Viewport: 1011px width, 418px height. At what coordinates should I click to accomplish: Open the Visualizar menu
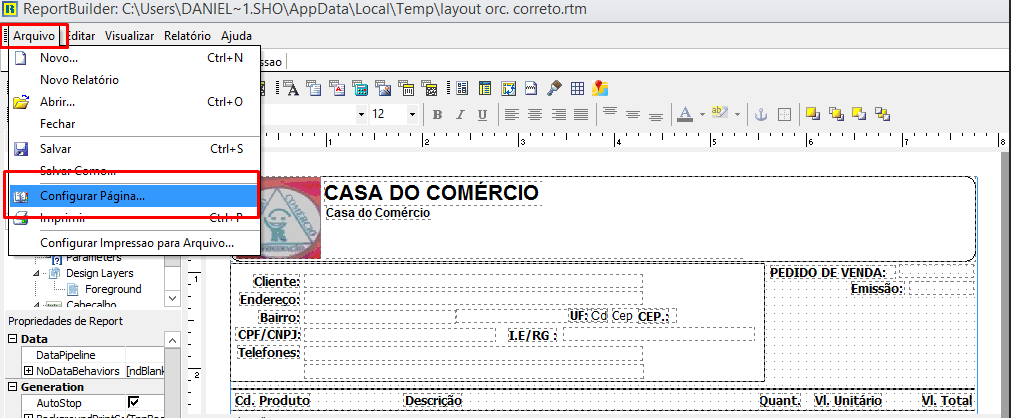pos(130,36)
